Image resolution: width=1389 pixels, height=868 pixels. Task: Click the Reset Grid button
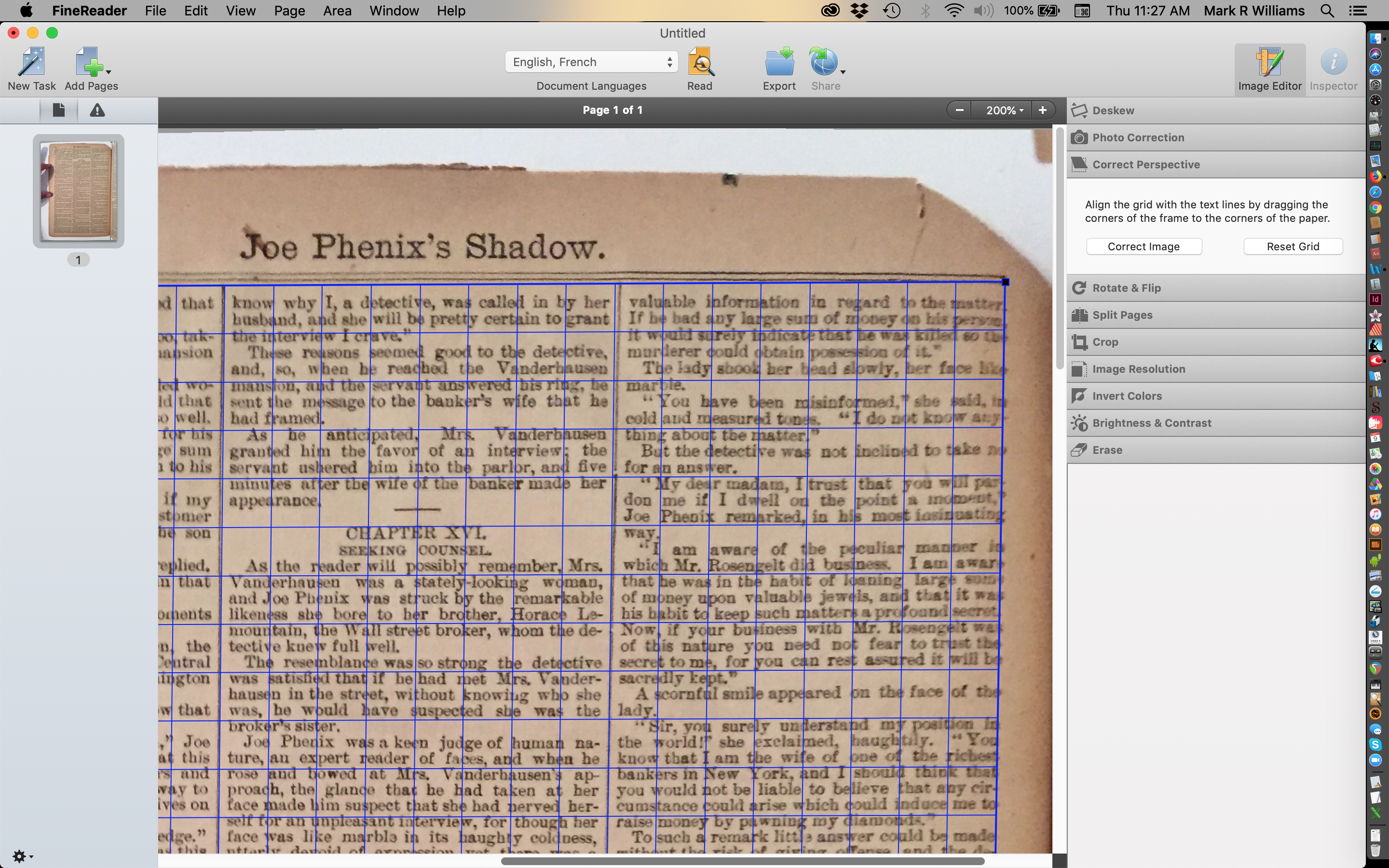click(1293, 246)
